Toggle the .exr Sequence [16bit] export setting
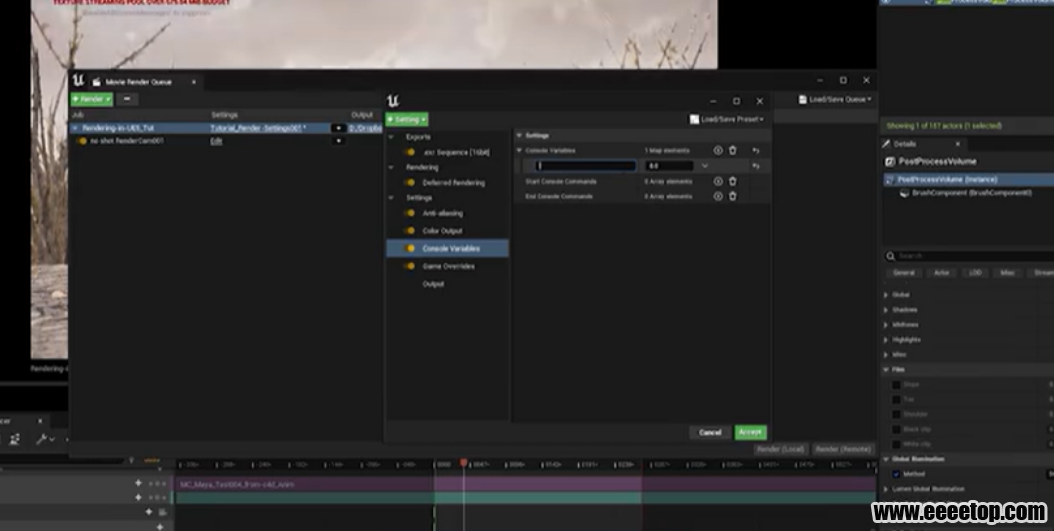This screenshot has height=531, width=1054. pyautogui.click(x=409, y=153)
